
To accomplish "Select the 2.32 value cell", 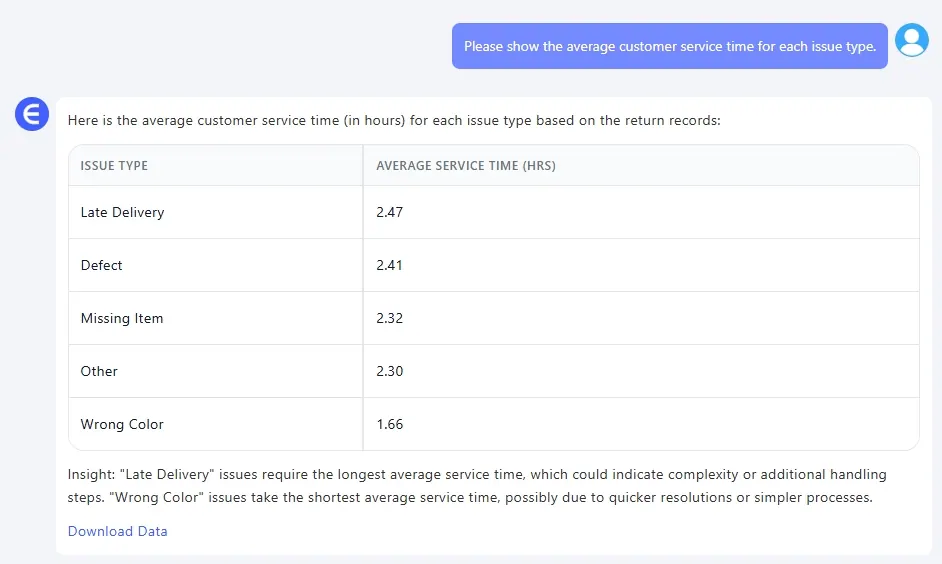I will 390,318.
